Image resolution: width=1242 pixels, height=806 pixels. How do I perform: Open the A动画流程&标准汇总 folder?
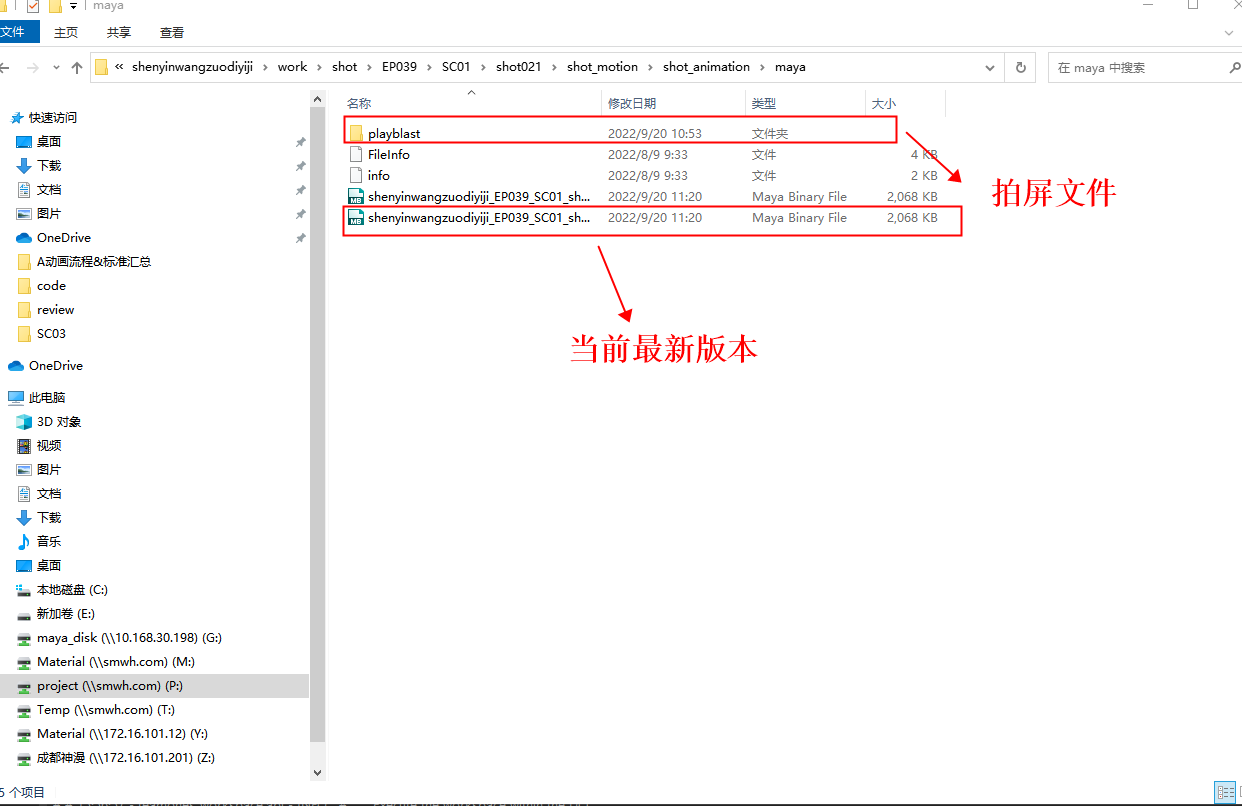click(x=94, y=261)
